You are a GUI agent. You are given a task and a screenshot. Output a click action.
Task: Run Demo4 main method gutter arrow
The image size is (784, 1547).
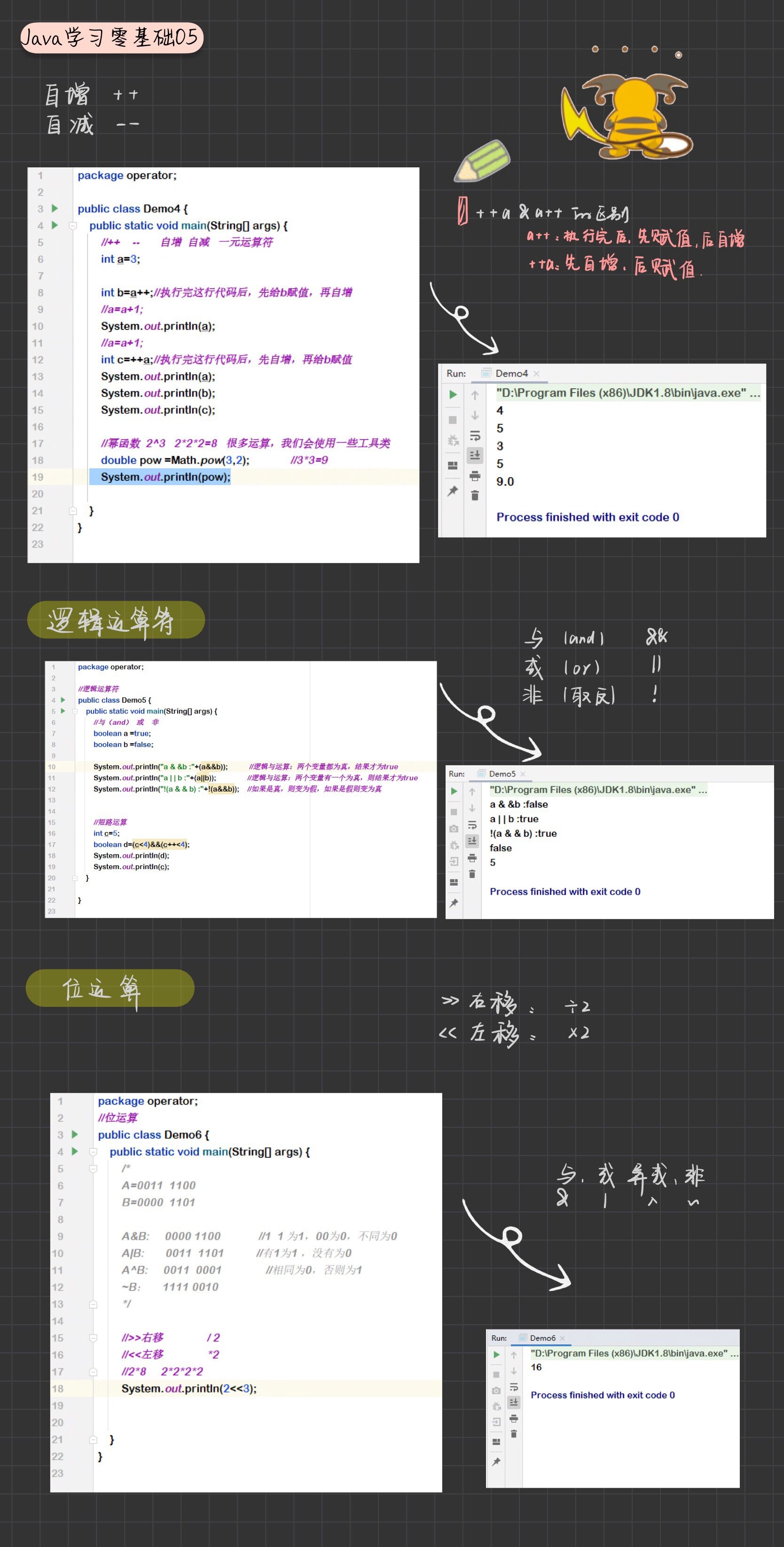pos(55,225)
